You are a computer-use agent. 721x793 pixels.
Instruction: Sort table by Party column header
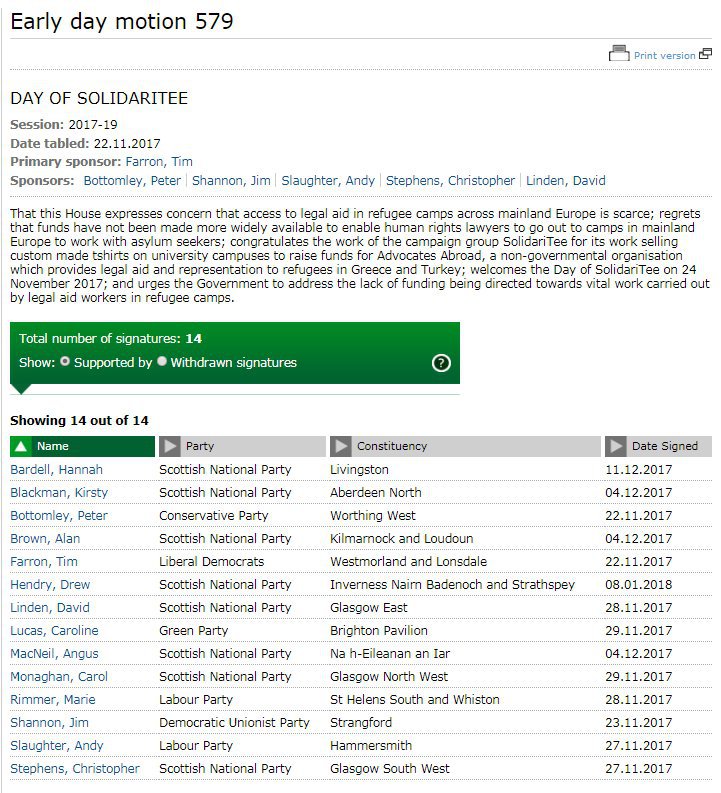(x=200, y=446)
